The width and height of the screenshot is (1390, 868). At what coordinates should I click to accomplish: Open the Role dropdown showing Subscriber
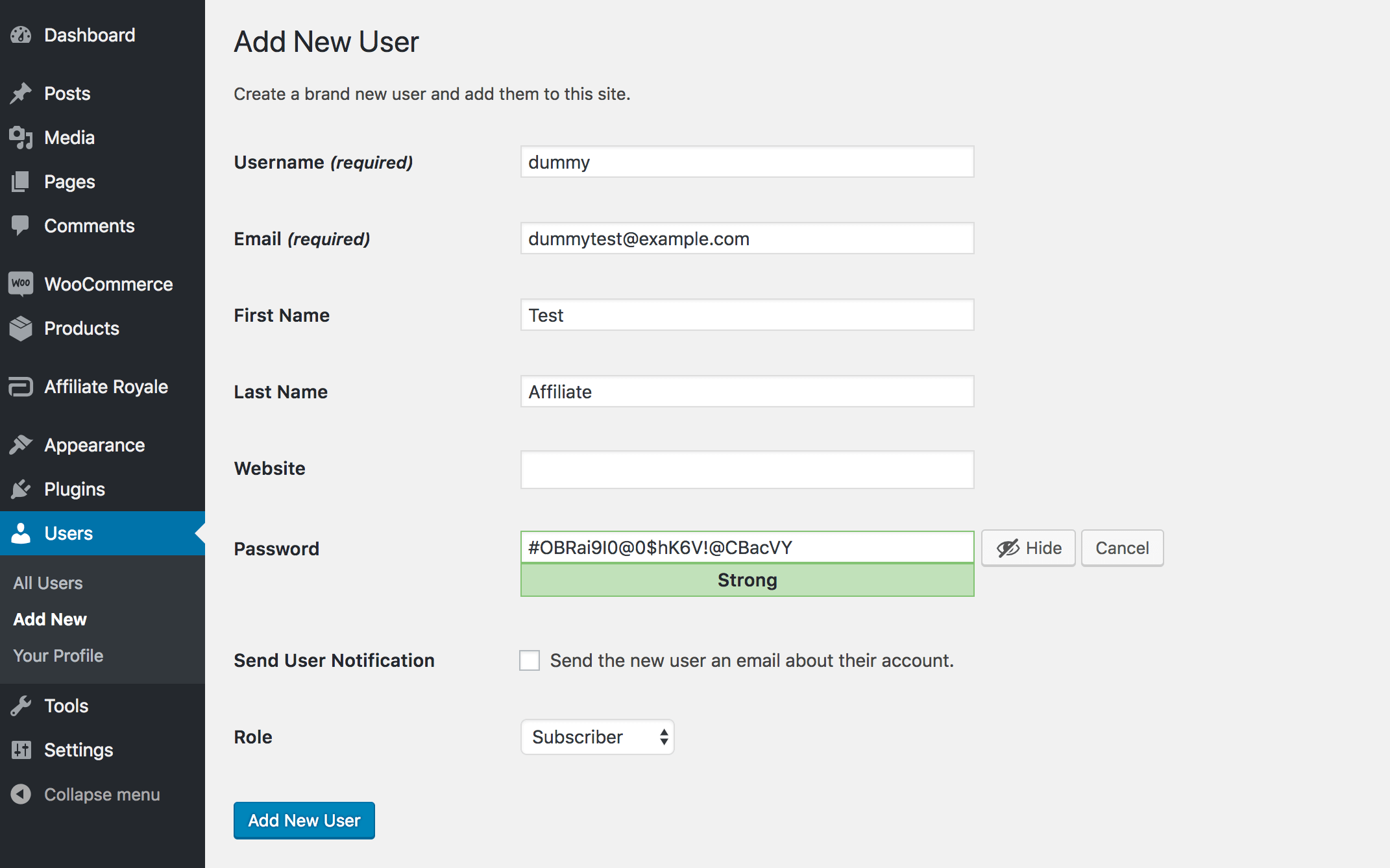pyautogui.click(x=597, y=737)
